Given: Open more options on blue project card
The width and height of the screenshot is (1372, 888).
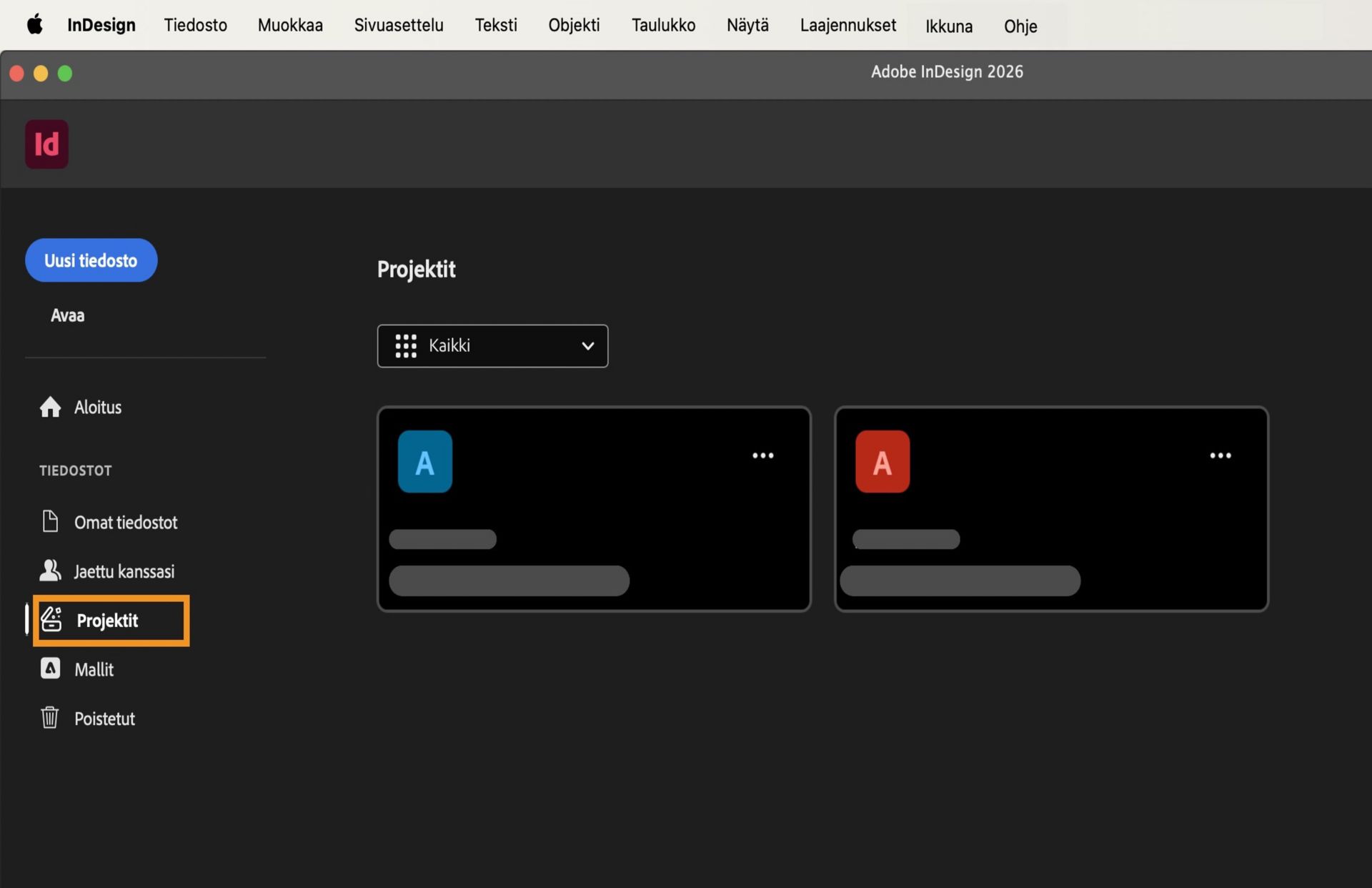Looking at the screenshot, I should tap(762, 455).
